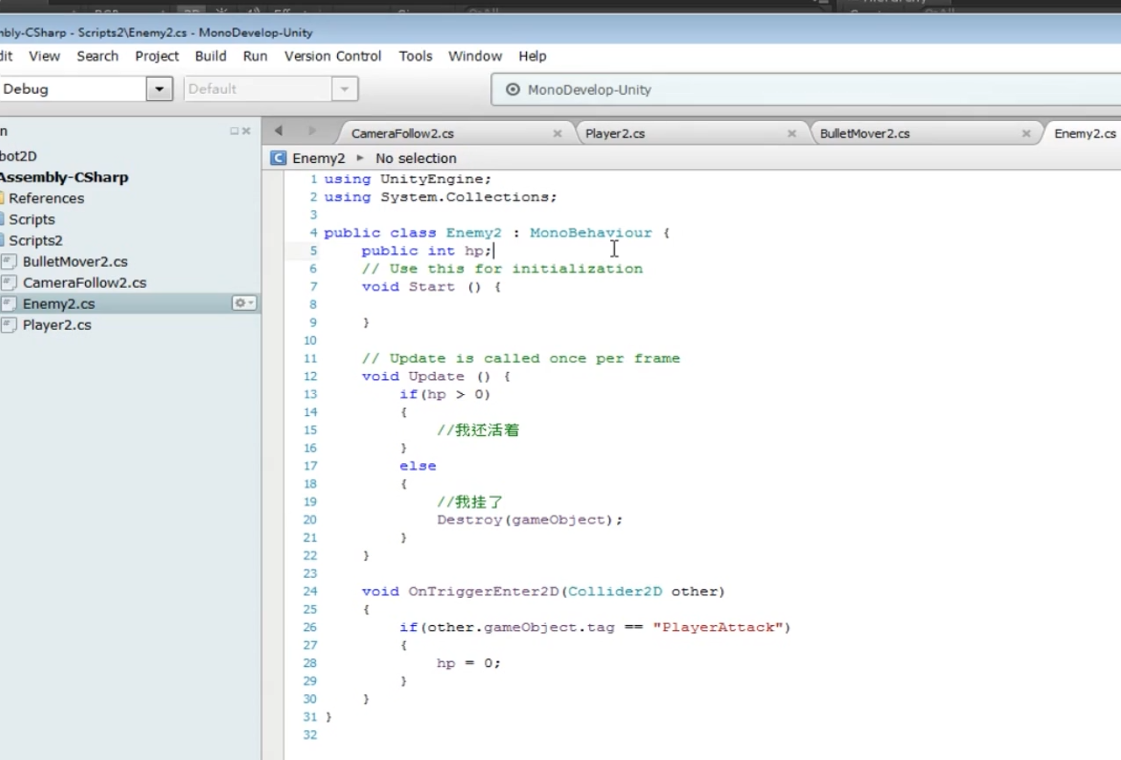1121x760 pixels.
Task: Open the Default runtime dropdown
Action: click(x=345, y=89)
